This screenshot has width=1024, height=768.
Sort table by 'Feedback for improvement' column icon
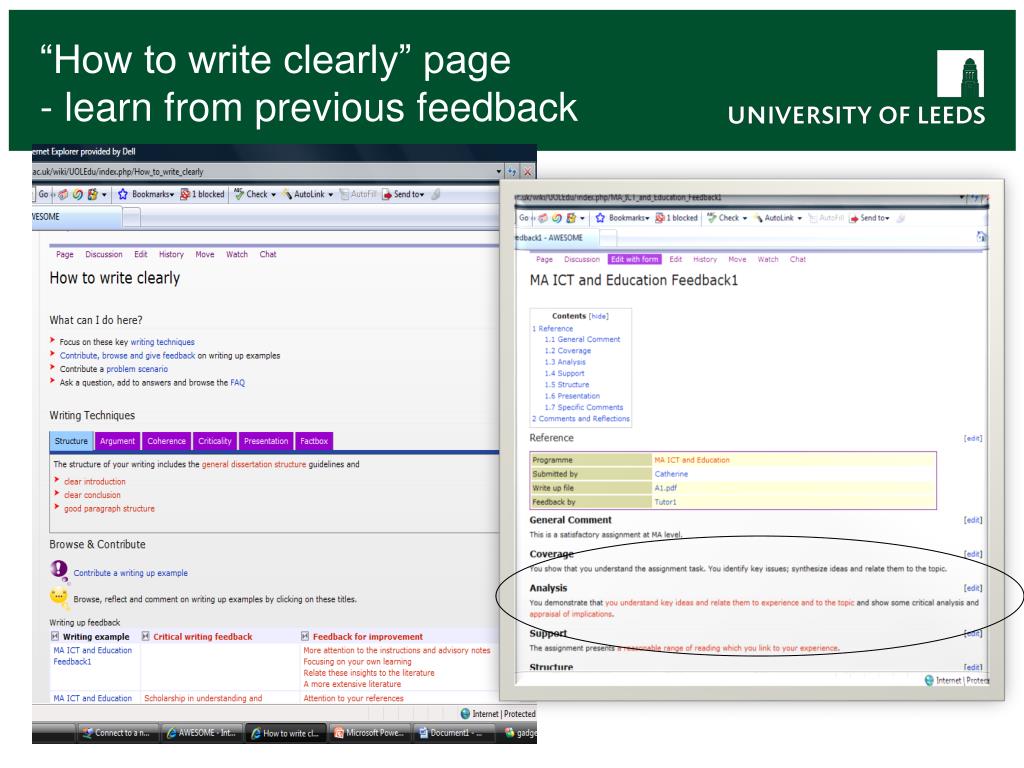pyautogui.click(x=305, y=636)
